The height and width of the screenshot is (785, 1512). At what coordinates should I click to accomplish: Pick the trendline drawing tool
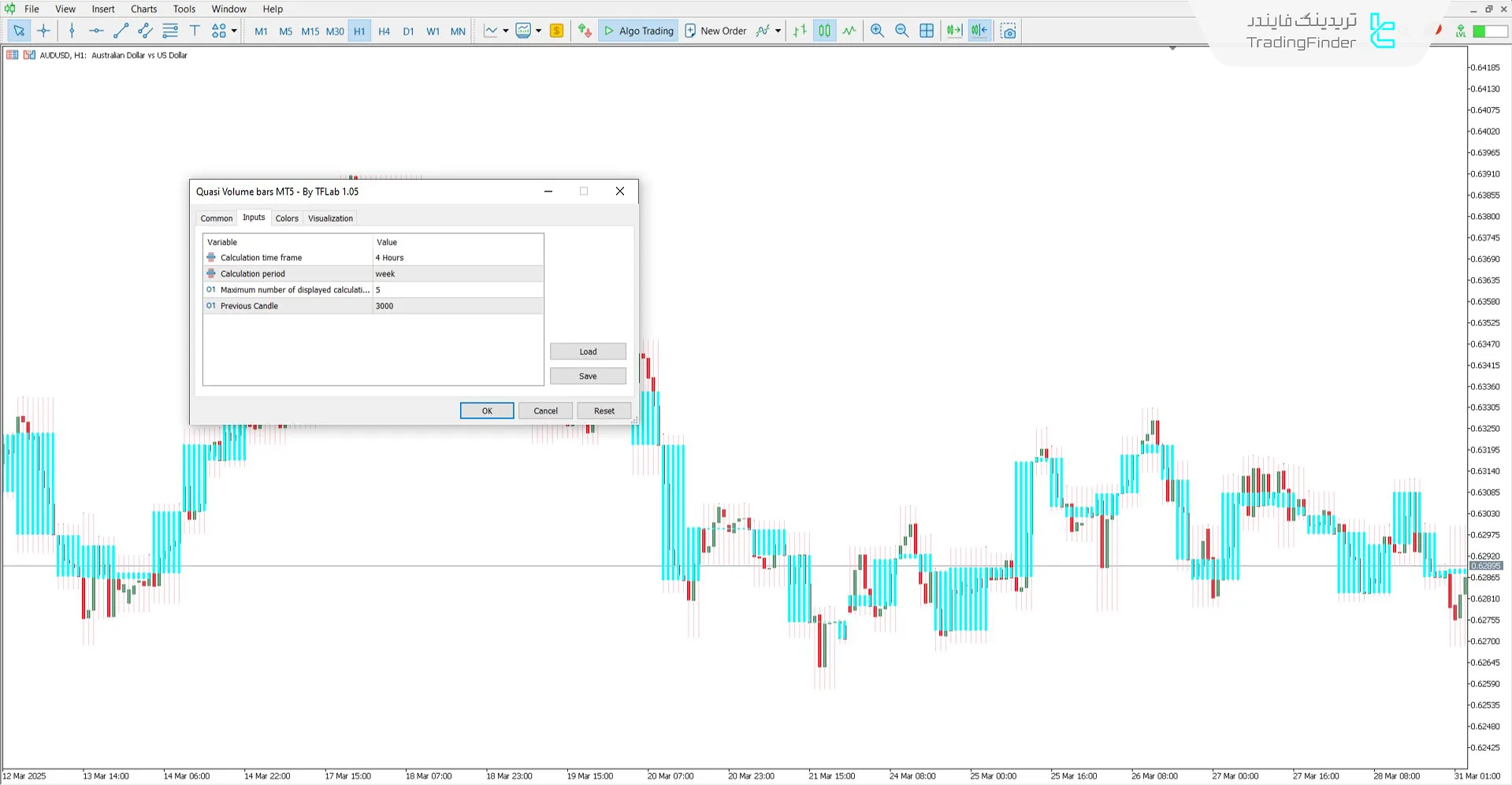coord(121,31)
